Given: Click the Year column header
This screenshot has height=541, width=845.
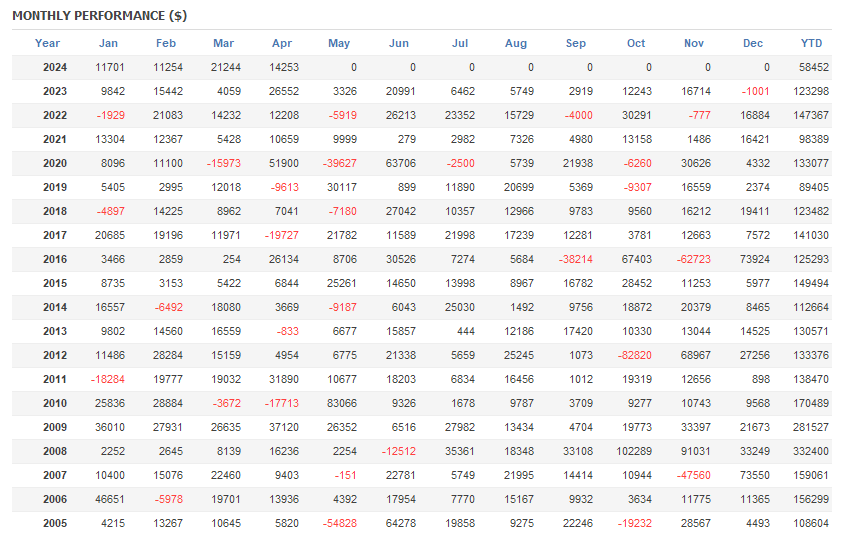Looking at the screenshot, I should 47,43.
